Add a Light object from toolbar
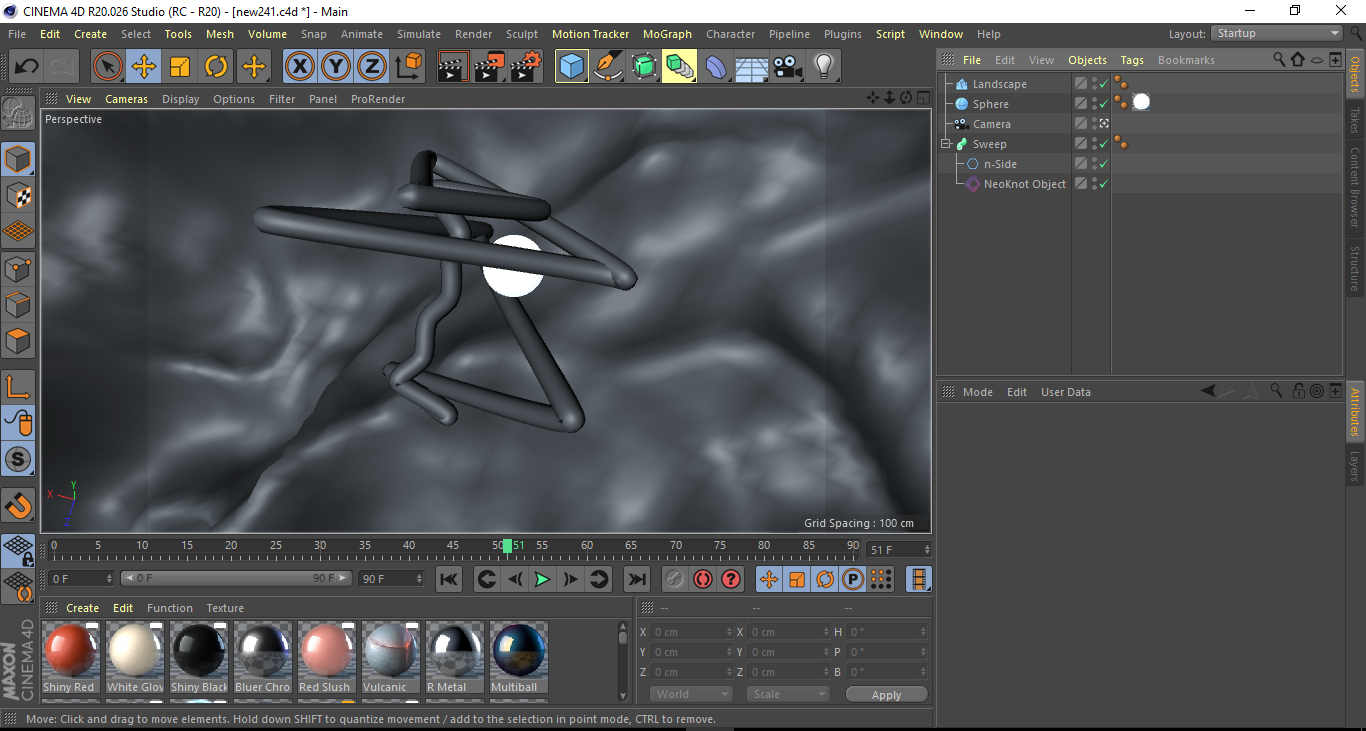The width and height of the screenshot is (1366, 731). point(824,67)
